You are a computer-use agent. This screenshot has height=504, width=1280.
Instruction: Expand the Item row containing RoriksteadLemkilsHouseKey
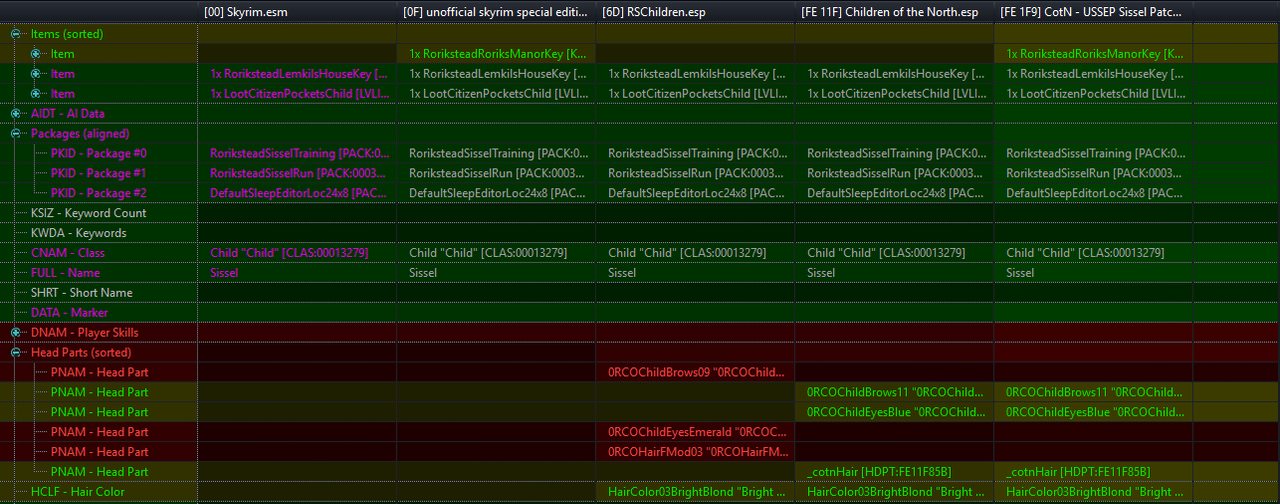(x=36, y=74)
